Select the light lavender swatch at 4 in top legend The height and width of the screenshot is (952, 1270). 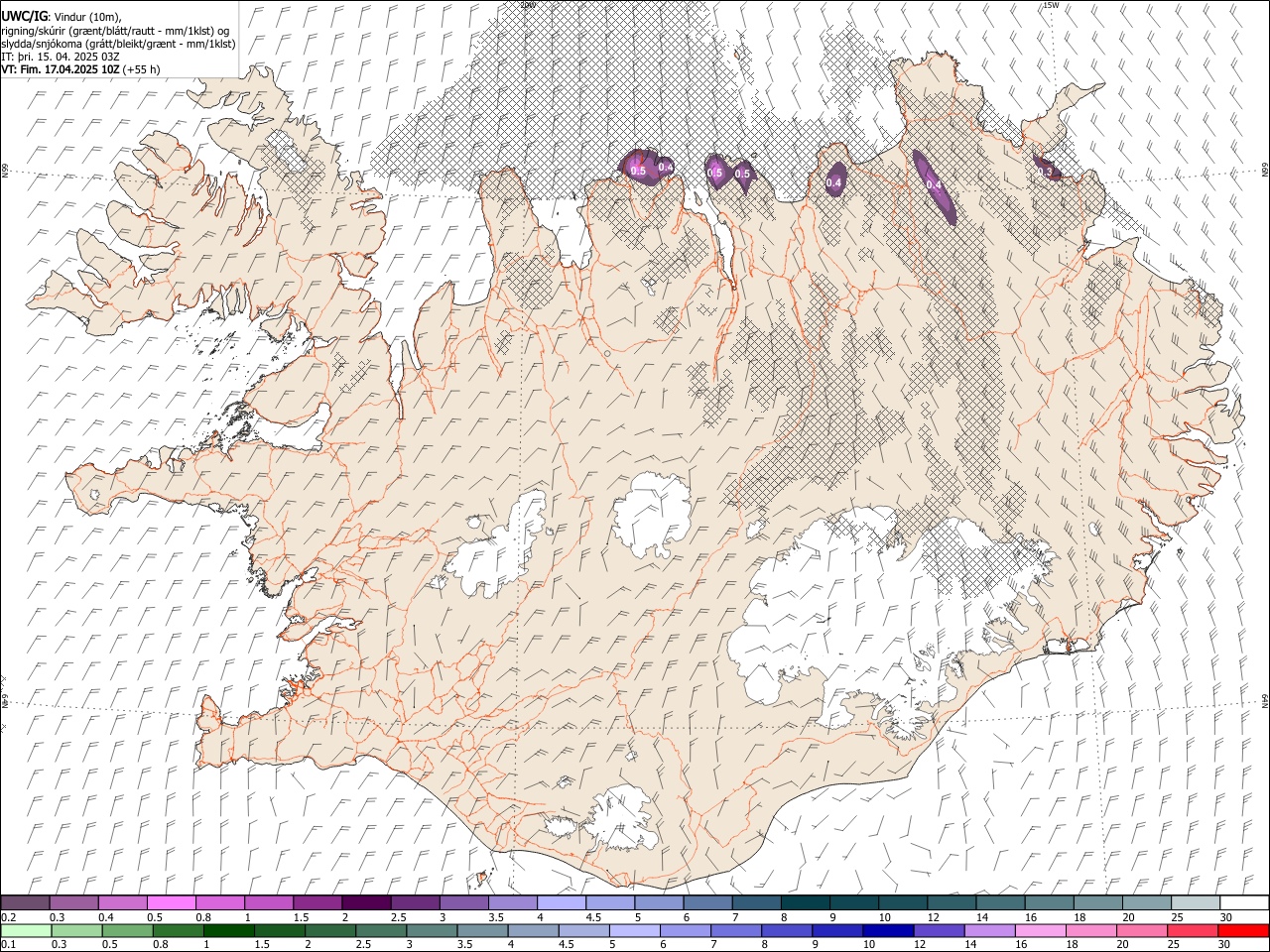[x=560, y=903]
